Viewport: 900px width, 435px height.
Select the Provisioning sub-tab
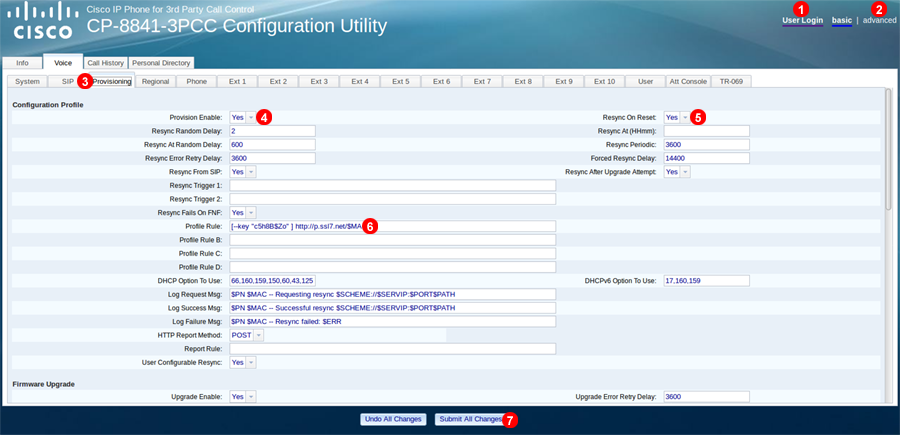click(x=112, y=81)
